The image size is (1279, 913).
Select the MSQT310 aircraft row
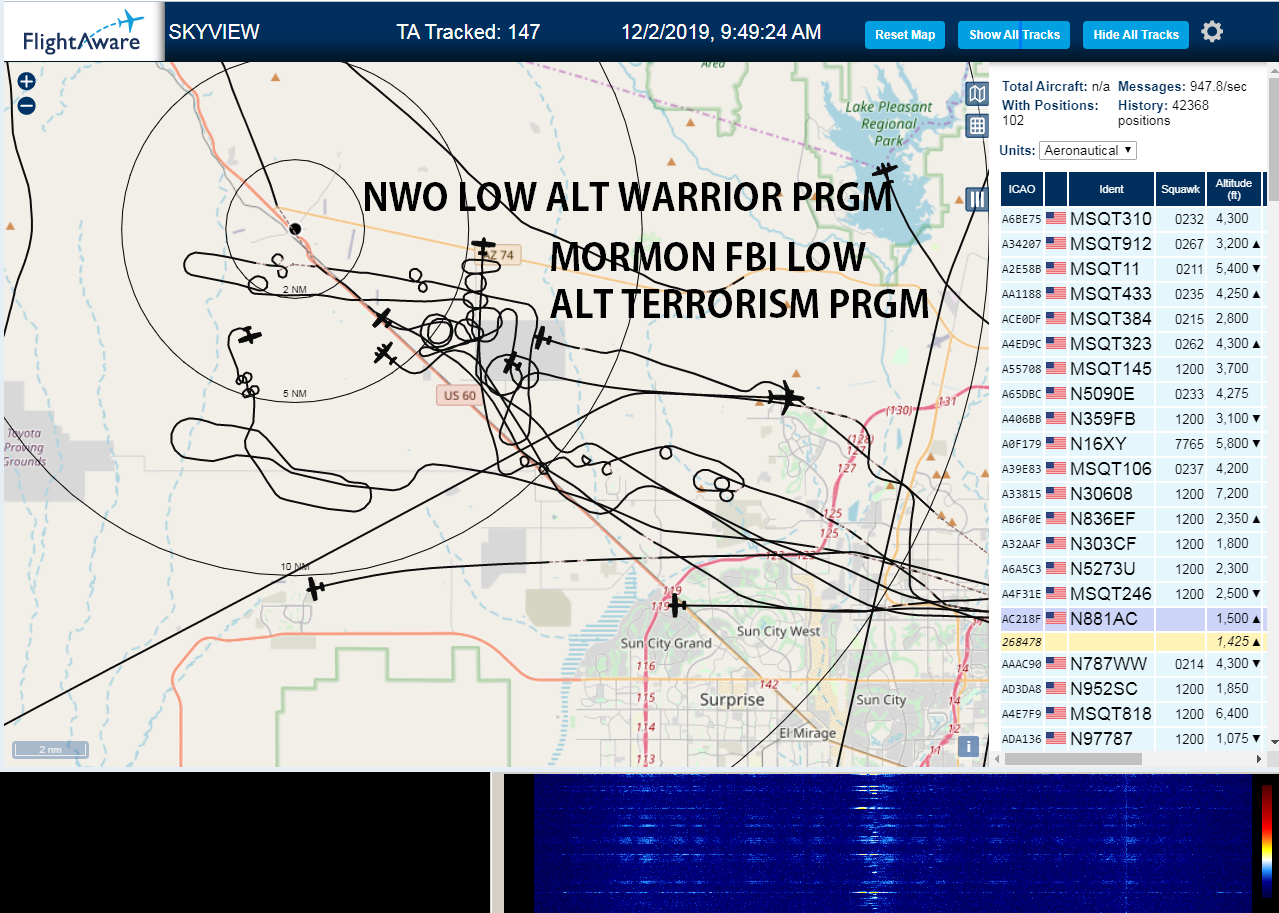click(x=1134, y=218)
